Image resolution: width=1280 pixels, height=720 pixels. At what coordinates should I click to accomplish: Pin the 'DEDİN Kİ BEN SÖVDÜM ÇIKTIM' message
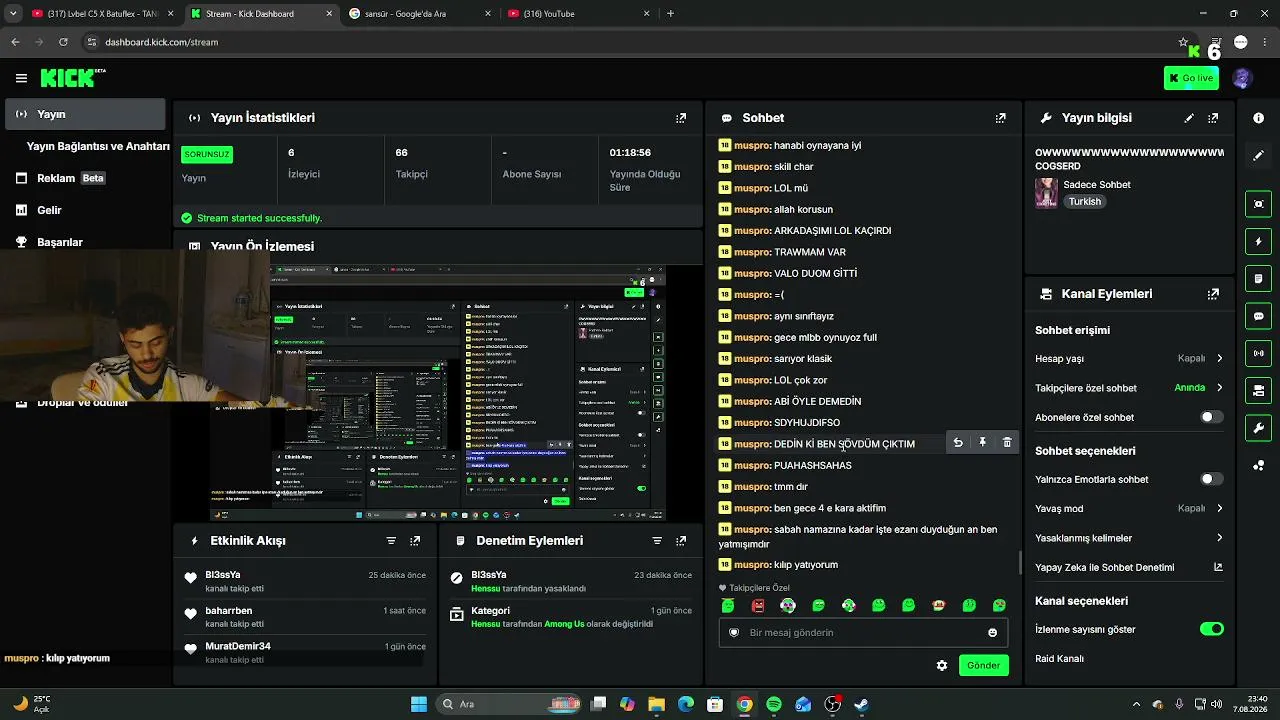[982, 442]
